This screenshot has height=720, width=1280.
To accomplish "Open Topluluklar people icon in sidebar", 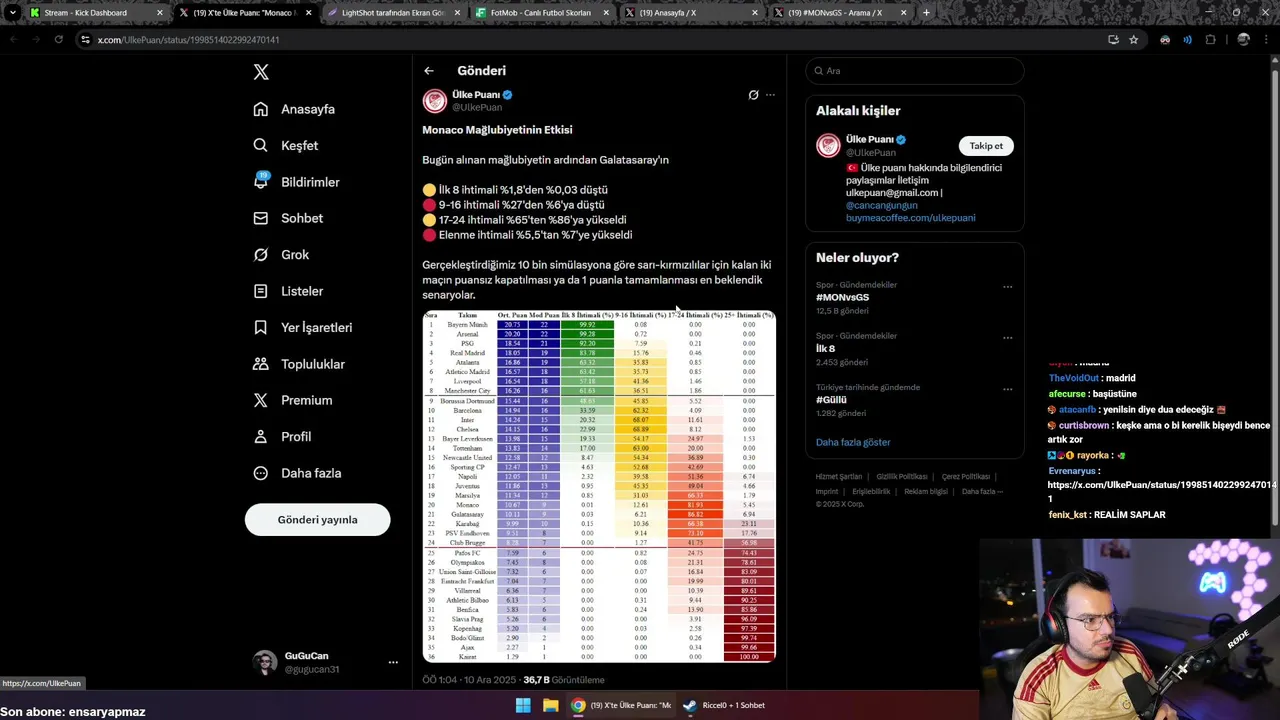I will pyautogui.click(x=261, y=364).
